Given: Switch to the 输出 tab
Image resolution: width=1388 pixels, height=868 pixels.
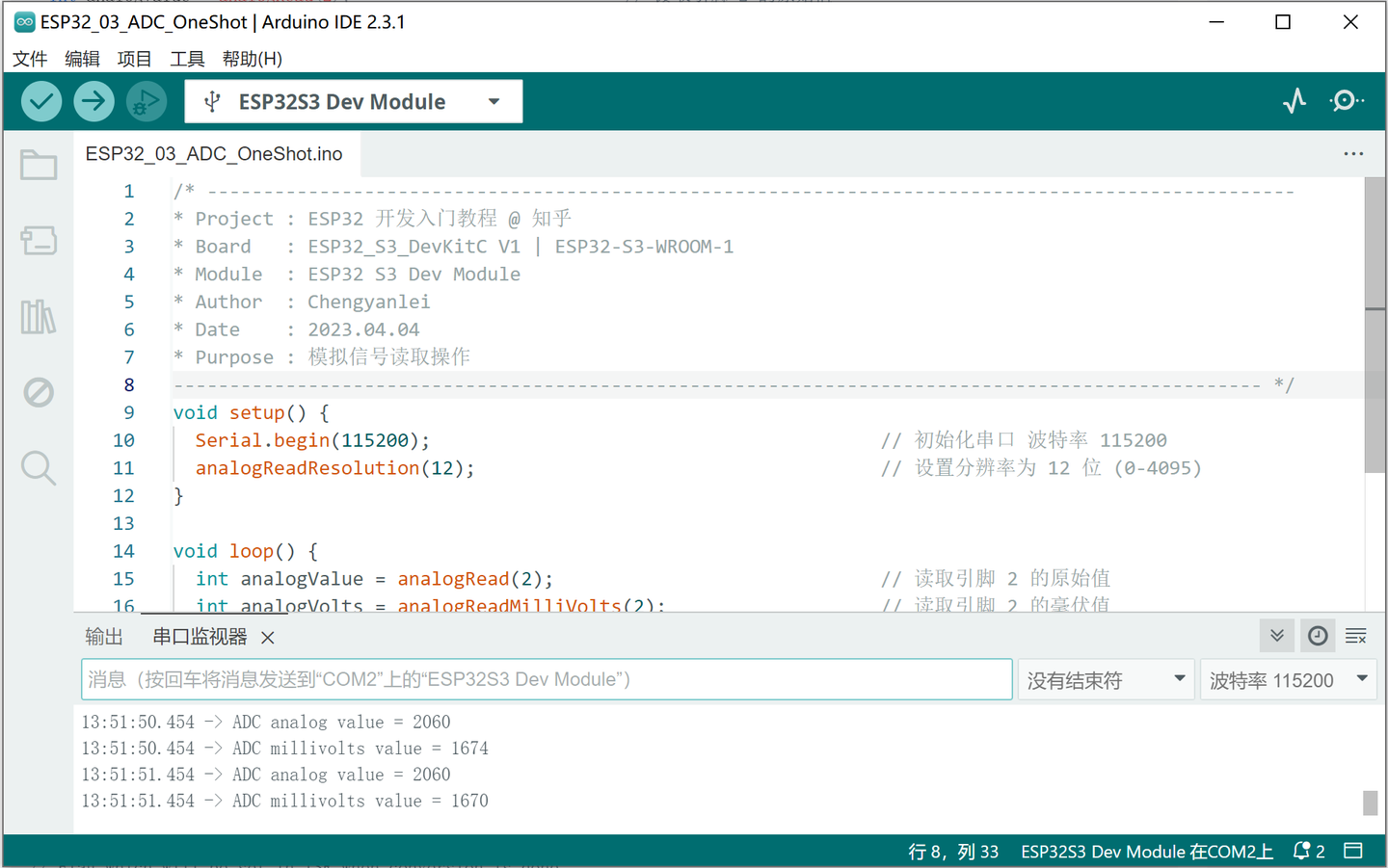Looking at the screenshot, I should point(104,636).
